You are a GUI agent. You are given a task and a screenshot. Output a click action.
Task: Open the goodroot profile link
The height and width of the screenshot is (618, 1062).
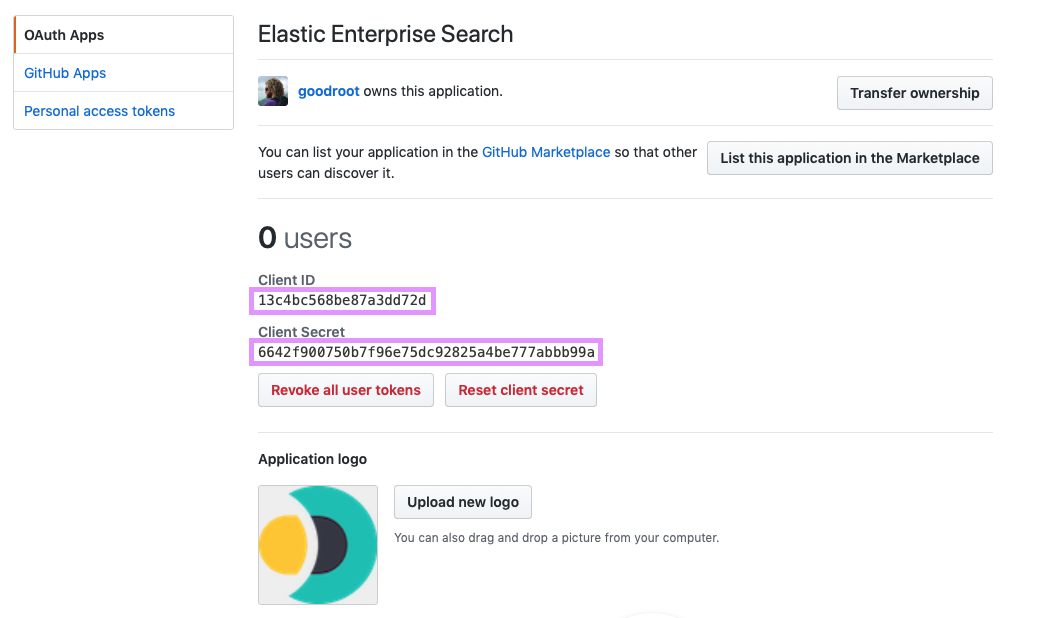(328, 91)
